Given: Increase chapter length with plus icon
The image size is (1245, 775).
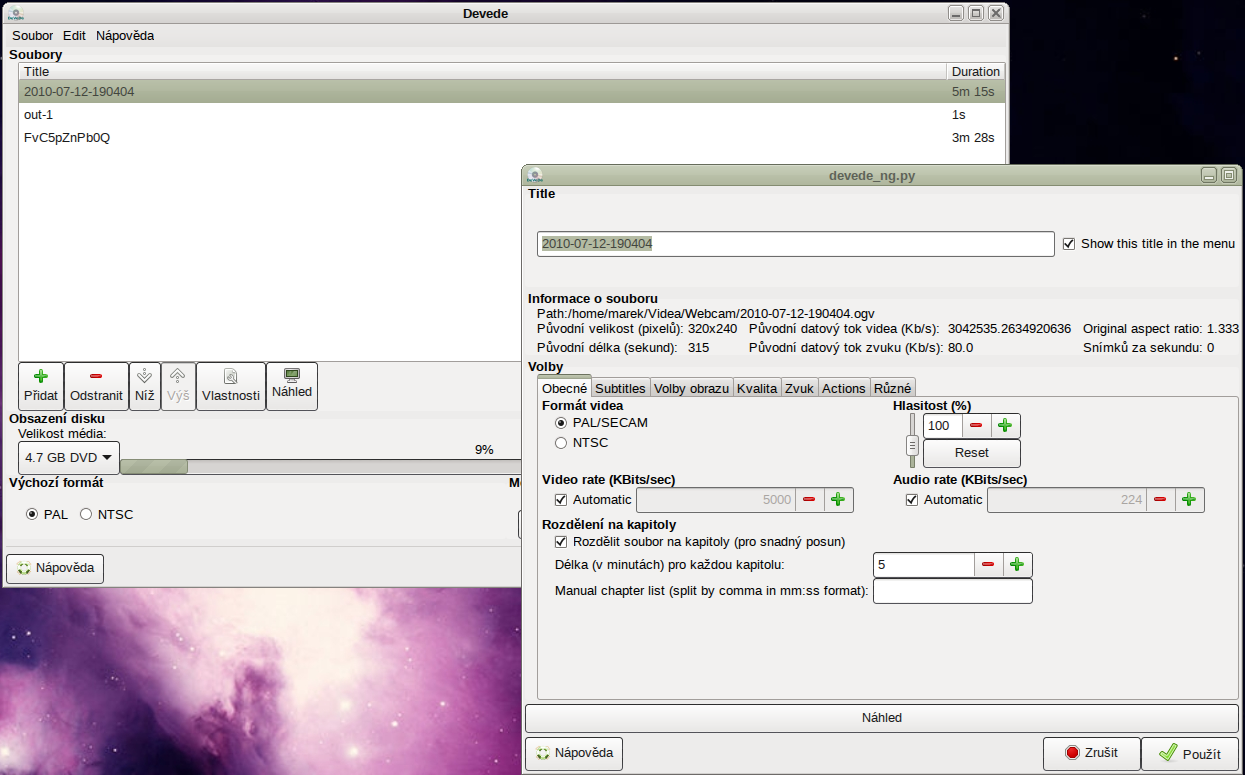Looking at the screenshot, I should 1017,565.
